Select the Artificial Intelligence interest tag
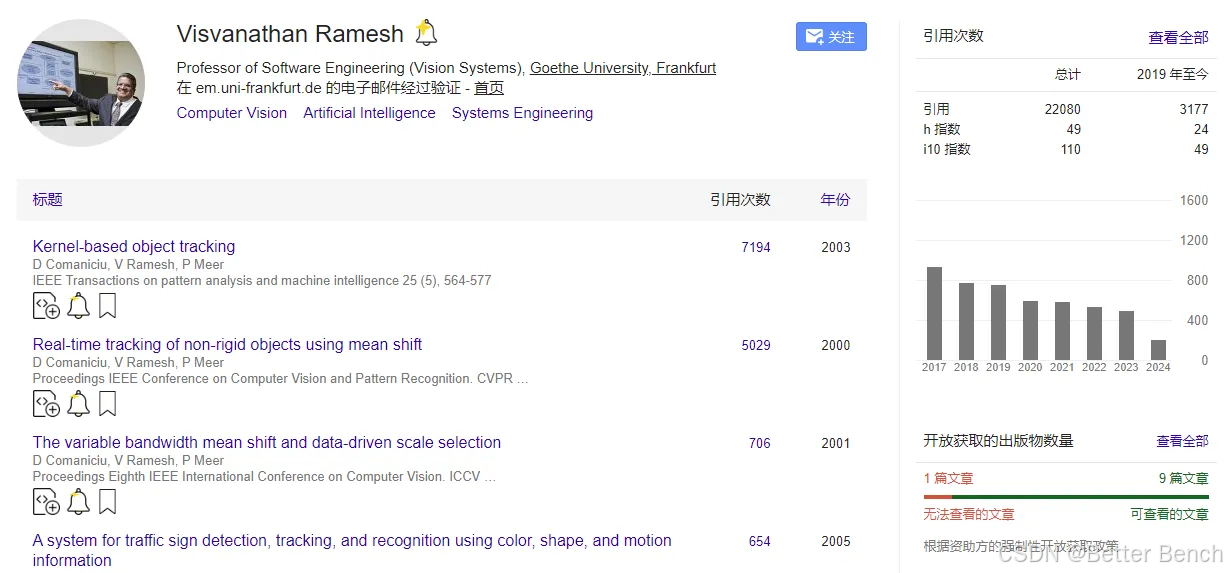Viewport: 1227px width, 573px height. click(x=370, y=113)
